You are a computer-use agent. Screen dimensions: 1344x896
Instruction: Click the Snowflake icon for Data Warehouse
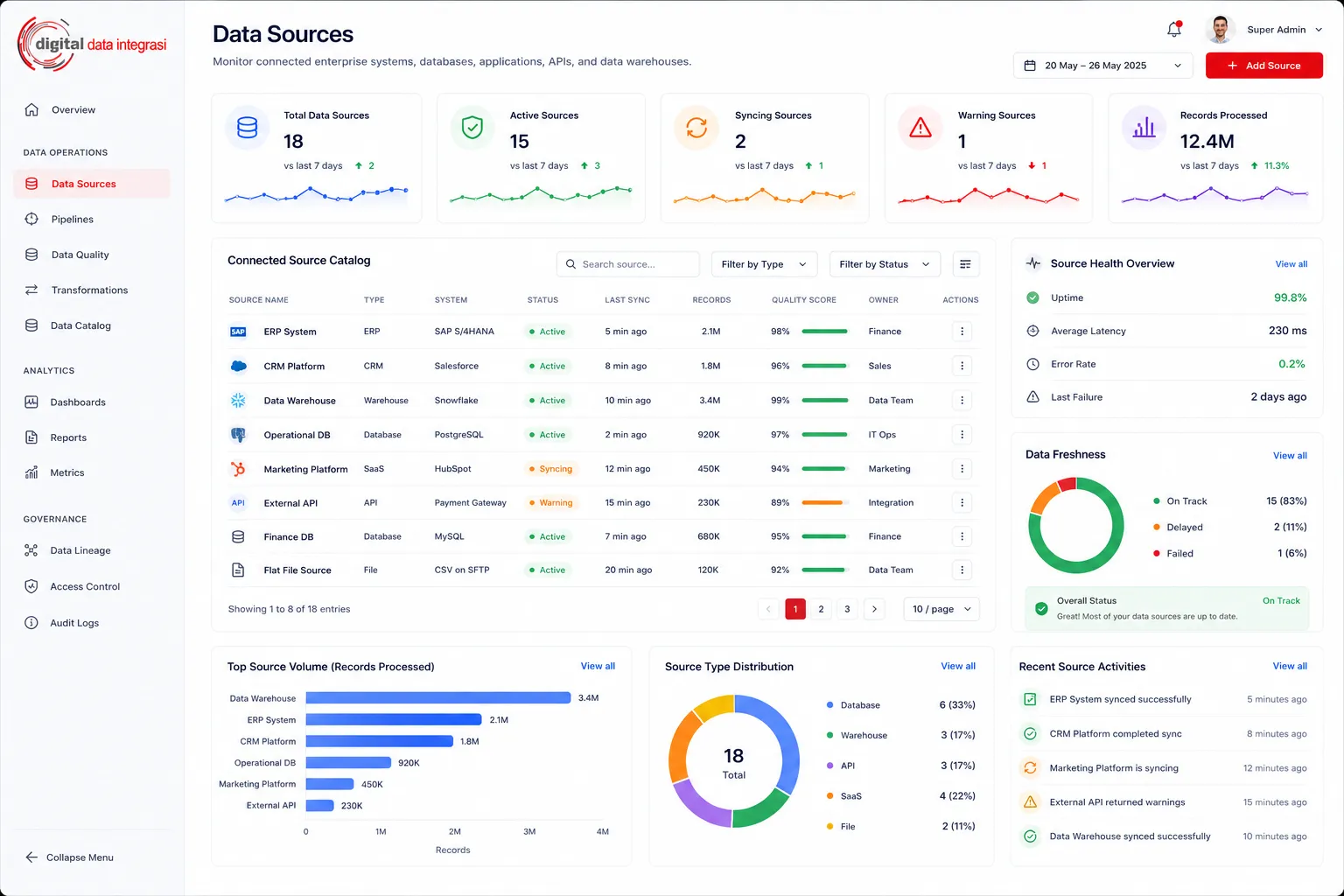point(238,400)
